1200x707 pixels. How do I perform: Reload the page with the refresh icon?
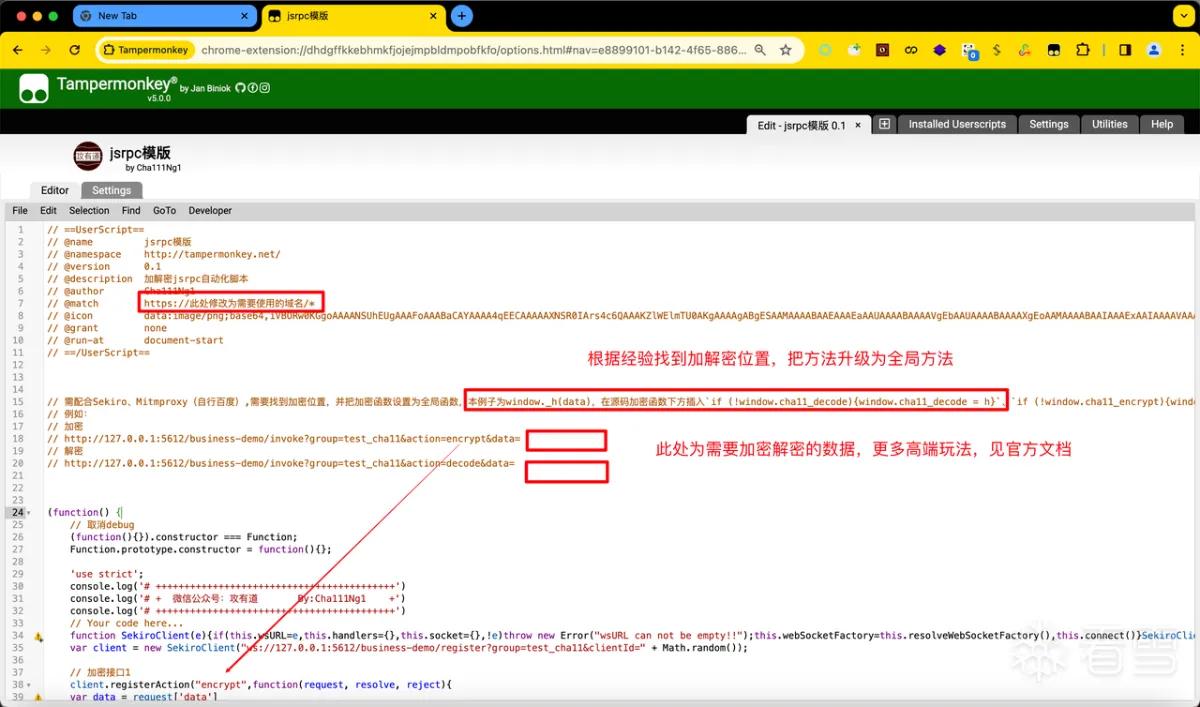[x=74, y=50]
